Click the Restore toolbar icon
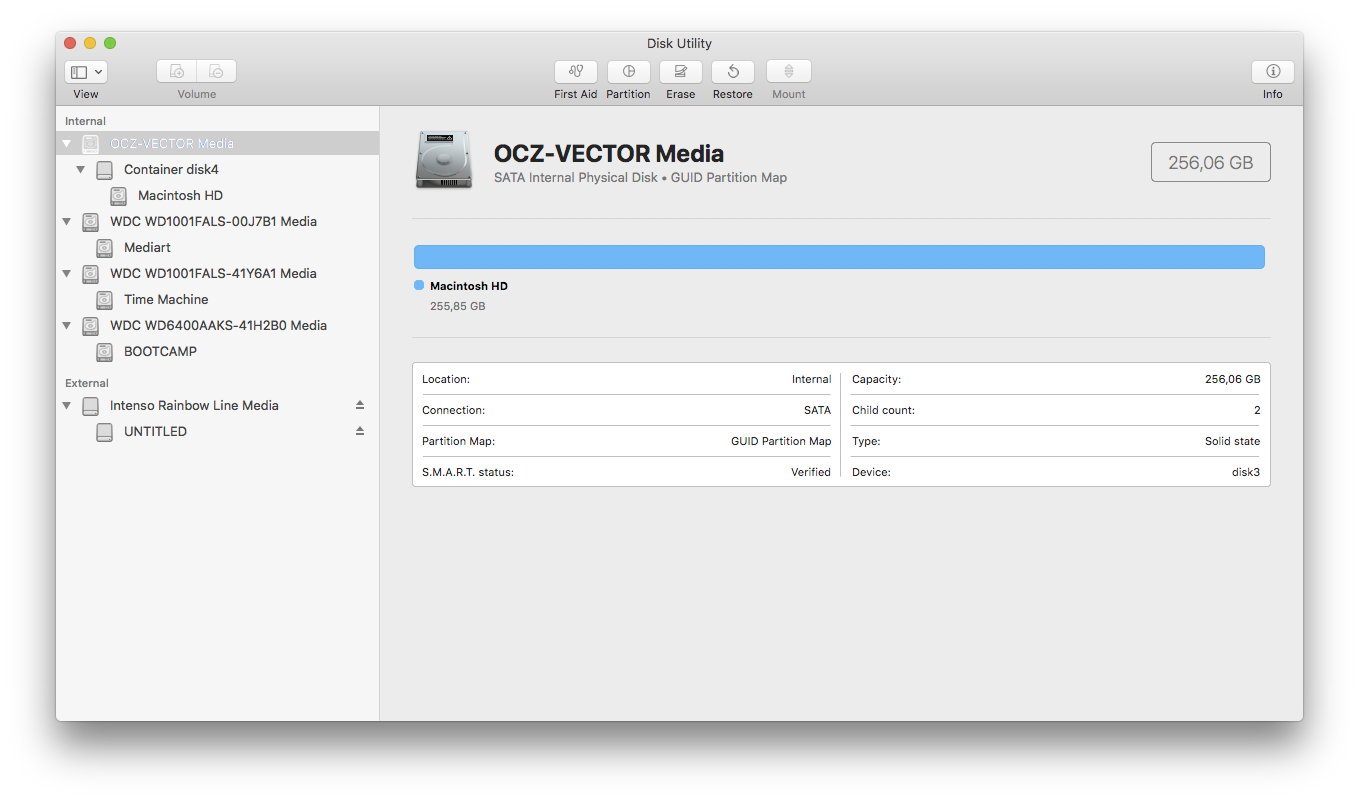 pos(733,72)
